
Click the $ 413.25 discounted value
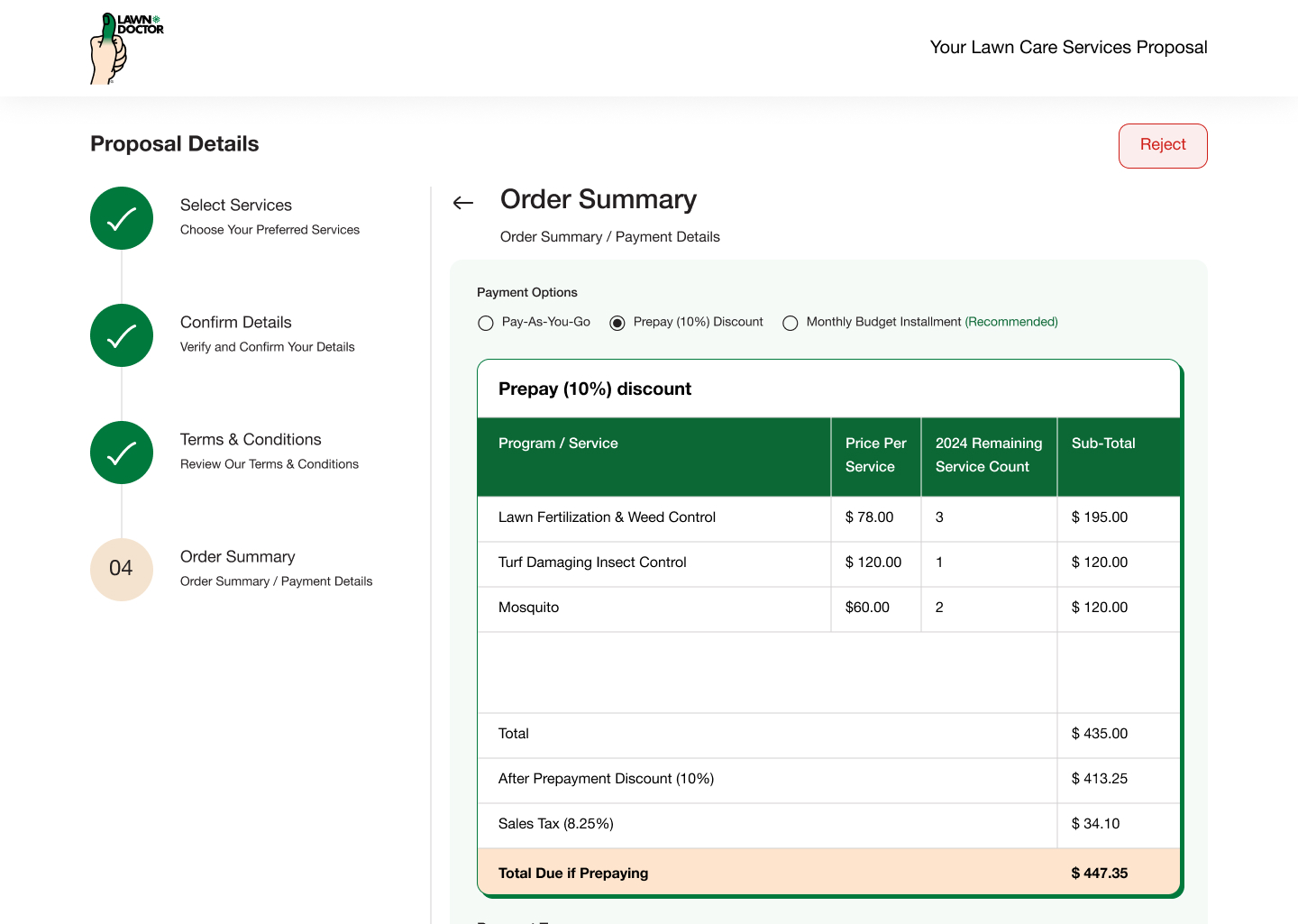(1100, 779)
